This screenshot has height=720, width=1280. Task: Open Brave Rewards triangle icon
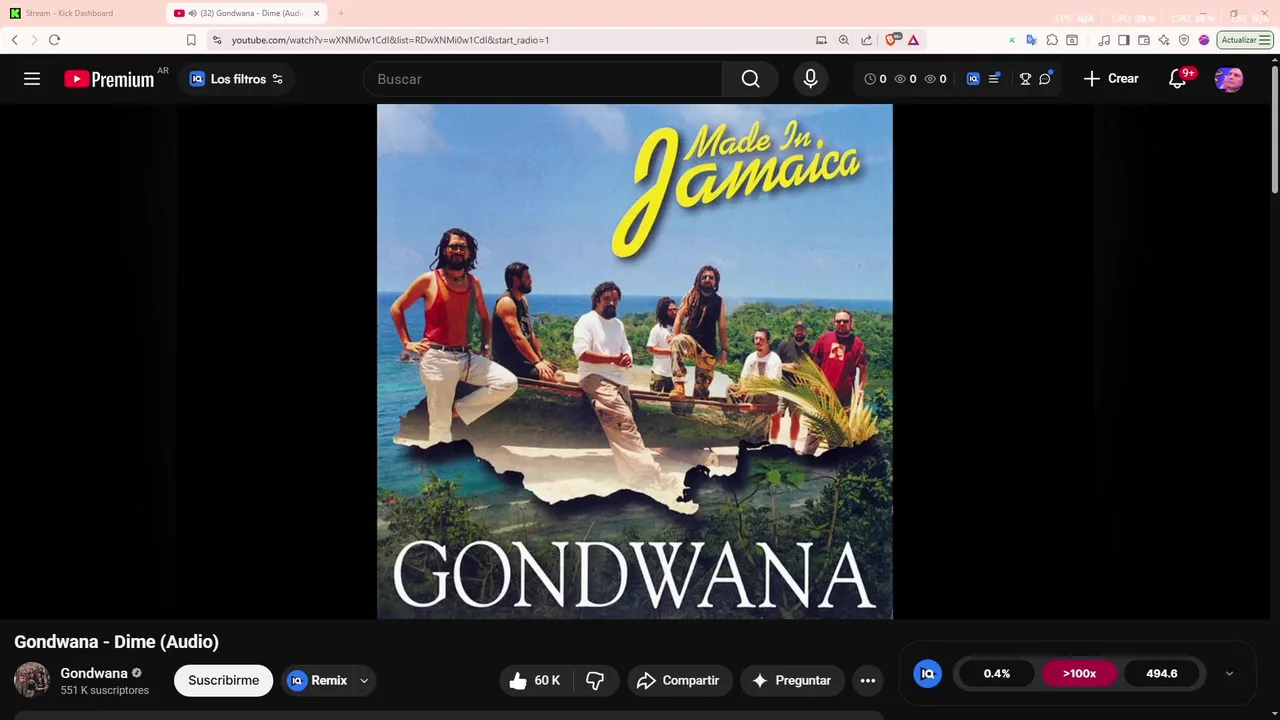point(913,40)
